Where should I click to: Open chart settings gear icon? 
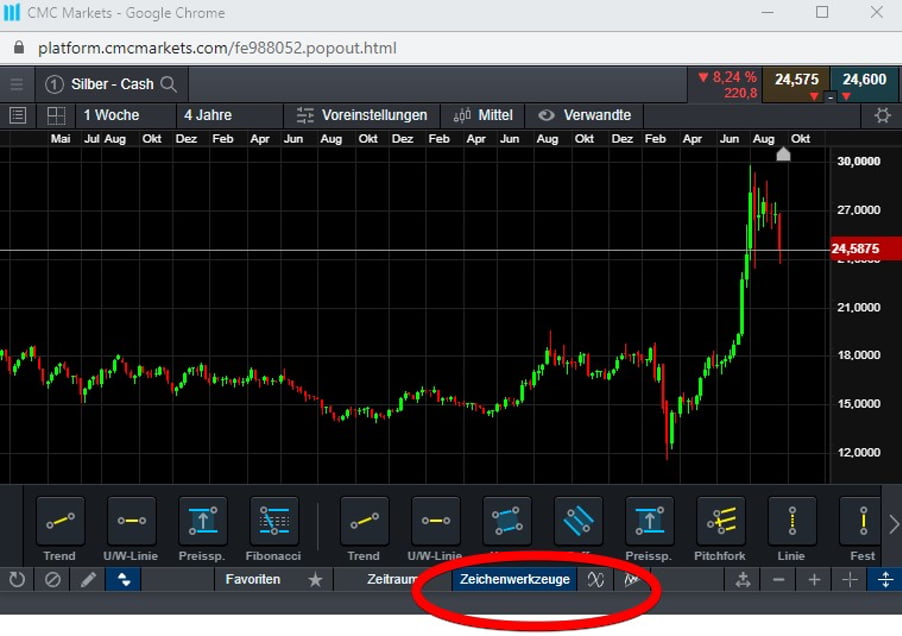tap(882, 115)
